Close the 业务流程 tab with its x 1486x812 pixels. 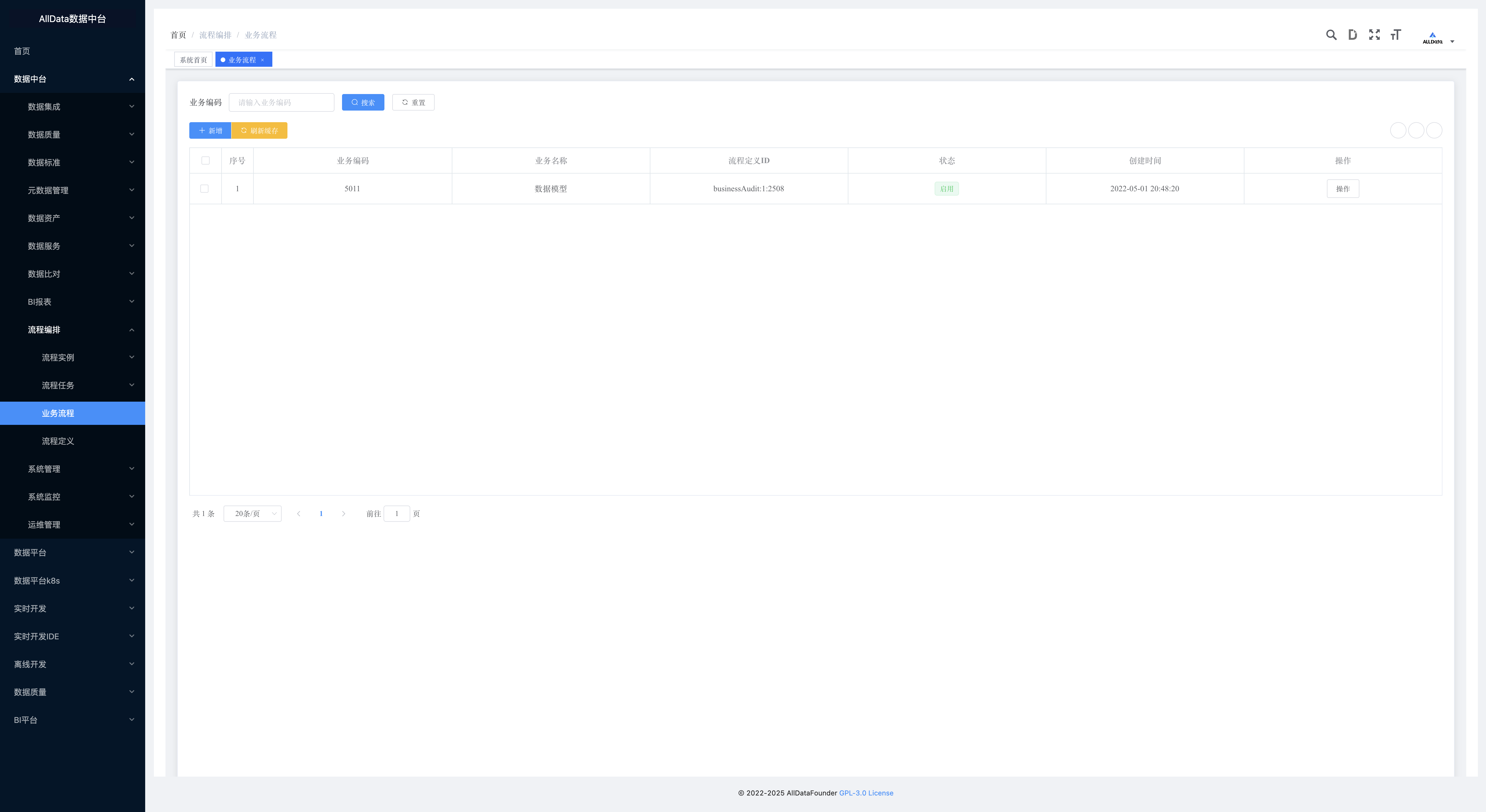click(262, 60)
